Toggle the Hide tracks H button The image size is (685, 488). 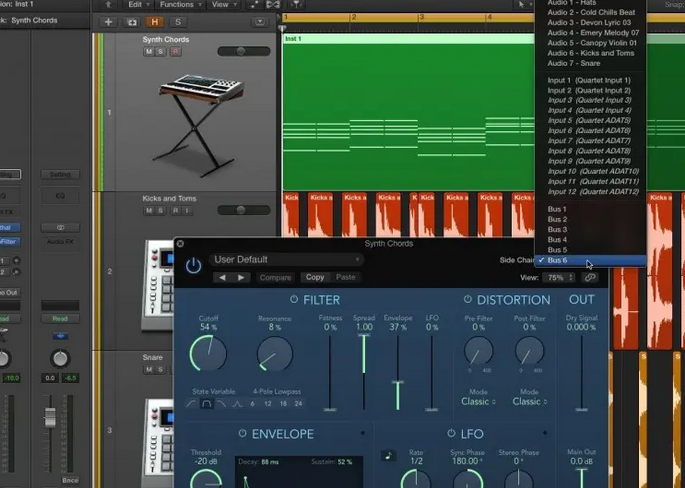pos(155,22)
